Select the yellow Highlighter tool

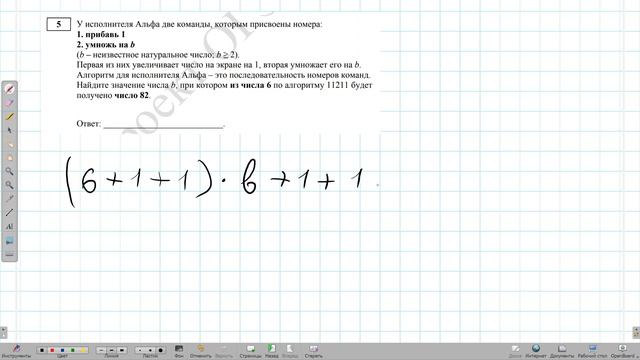tap(9, 117)
